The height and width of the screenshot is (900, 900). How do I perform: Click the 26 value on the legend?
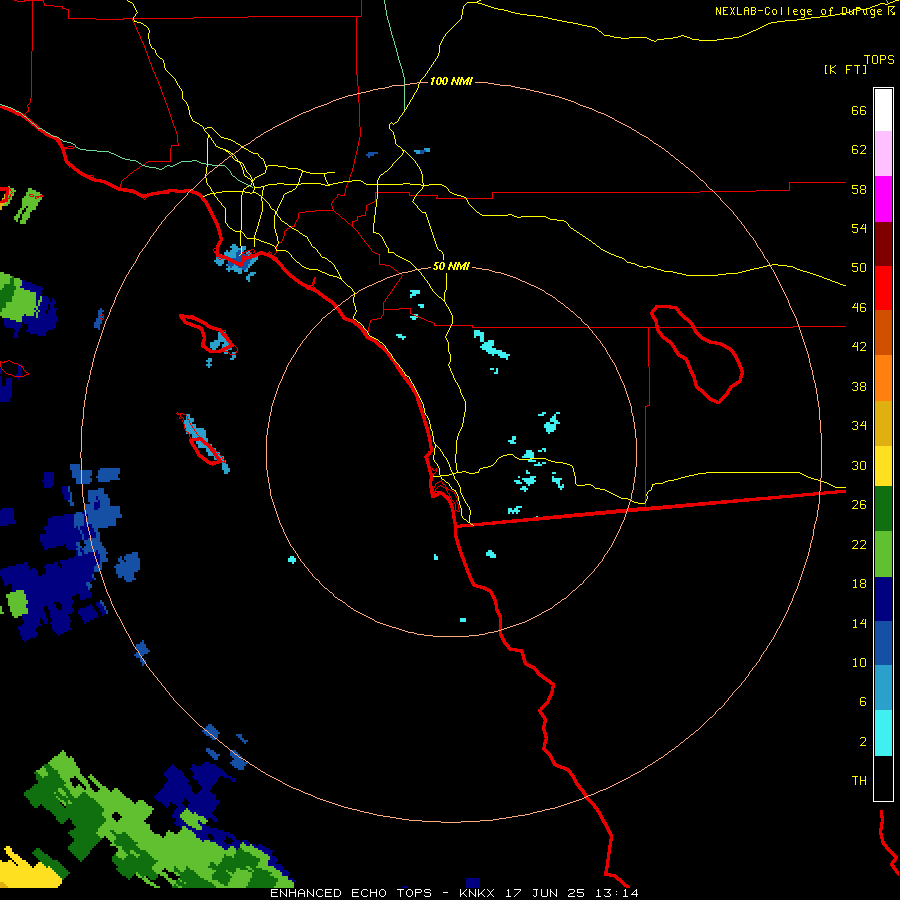(859, 505)
